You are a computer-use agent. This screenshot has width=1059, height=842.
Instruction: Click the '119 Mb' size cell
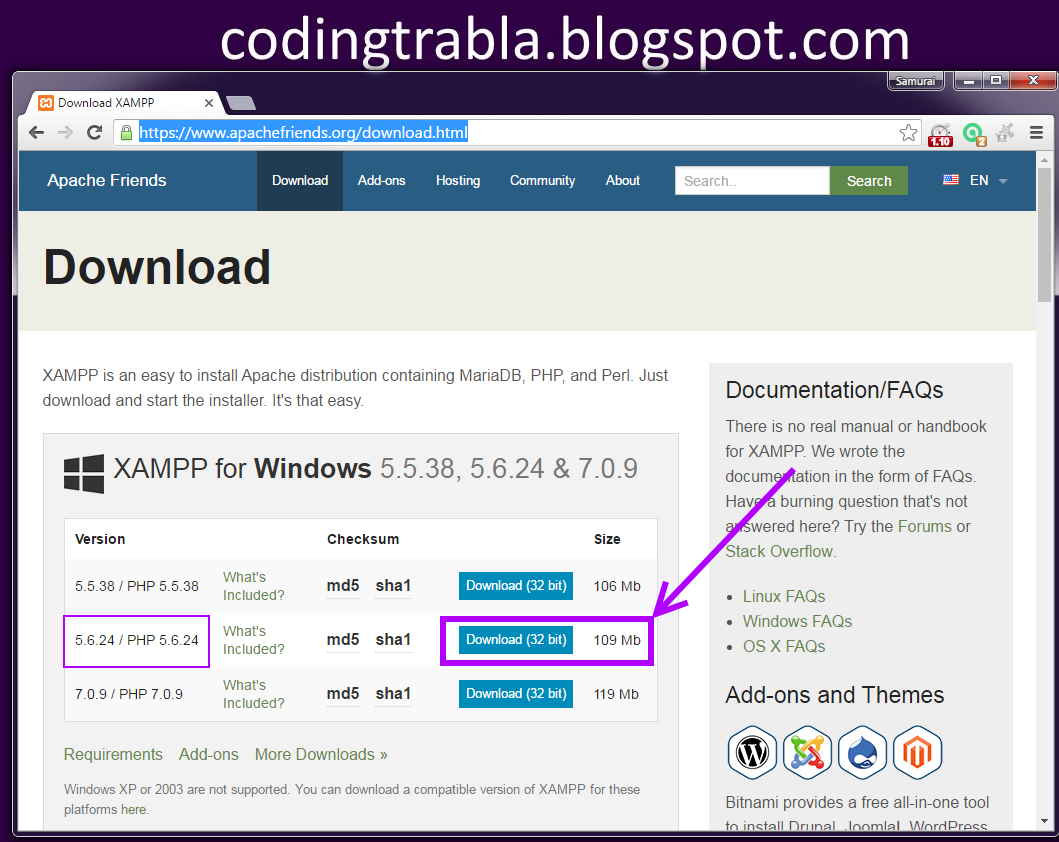click(616, 694)
